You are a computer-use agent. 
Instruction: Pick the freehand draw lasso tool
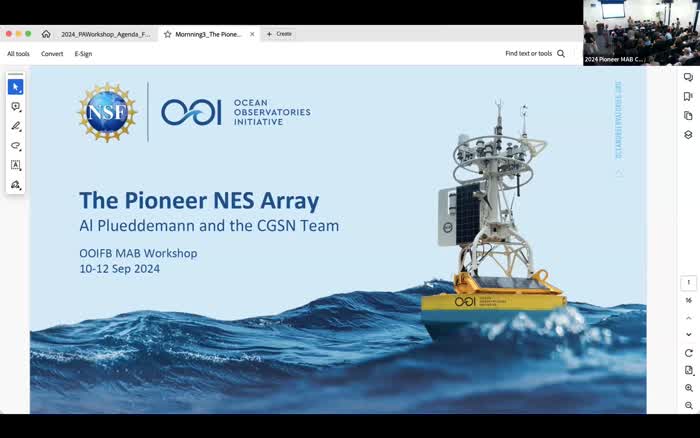[16, 146]
